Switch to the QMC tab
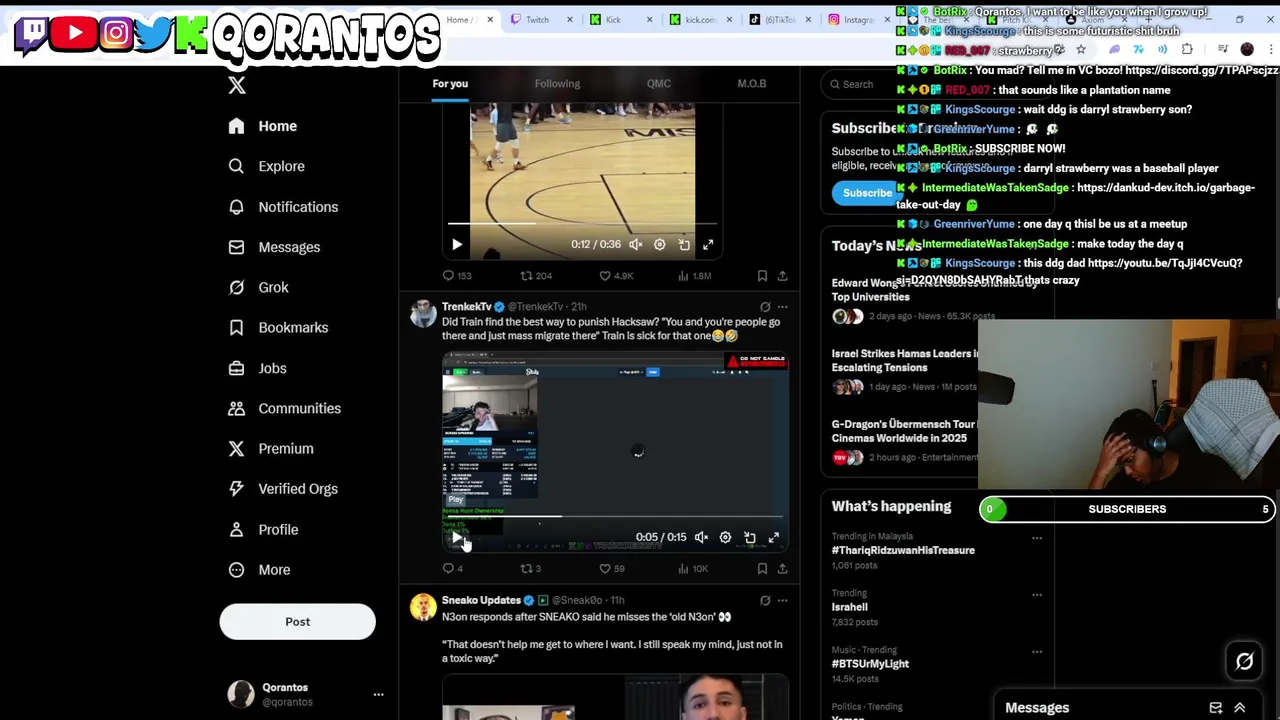The height and width of the screenshot is (720, 1280). pyautogui.click(x=658, y=84)
